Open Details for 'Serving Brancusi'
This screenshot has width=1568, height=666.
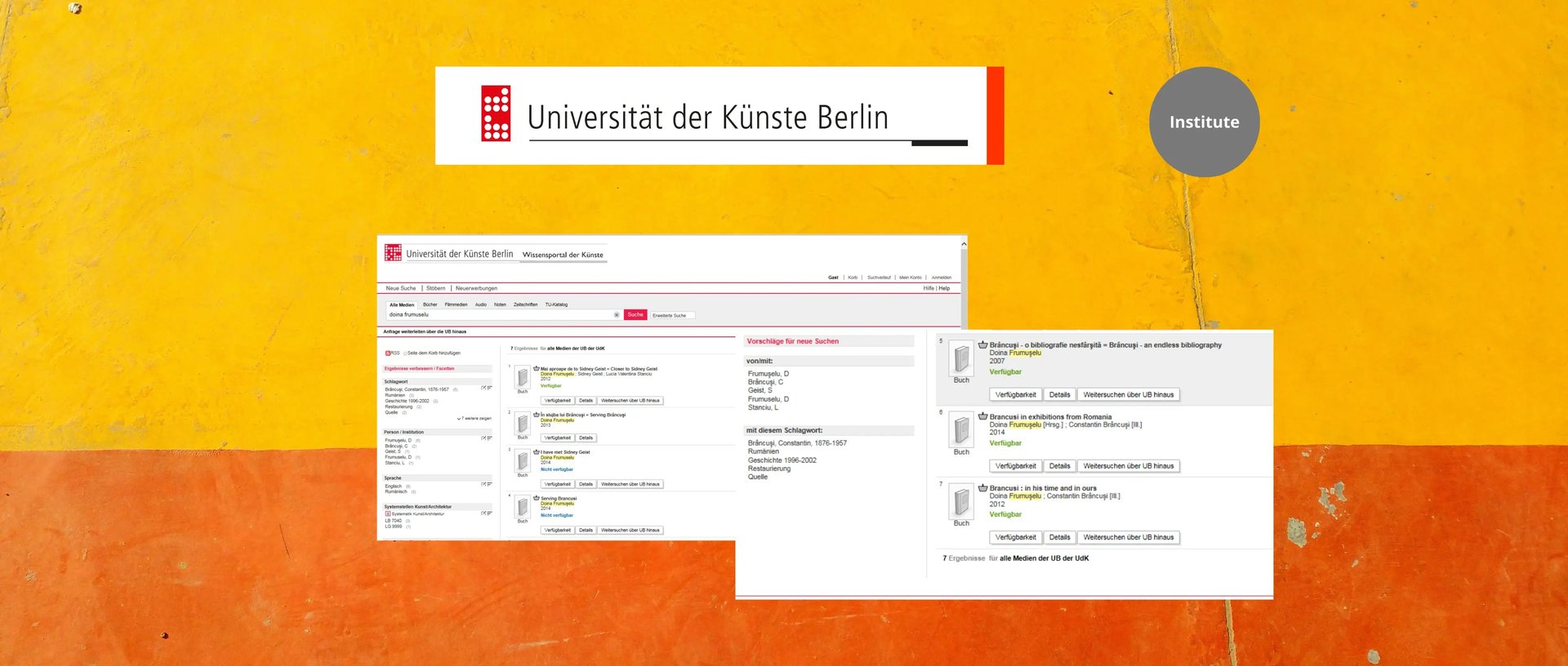tap(586, 531)
